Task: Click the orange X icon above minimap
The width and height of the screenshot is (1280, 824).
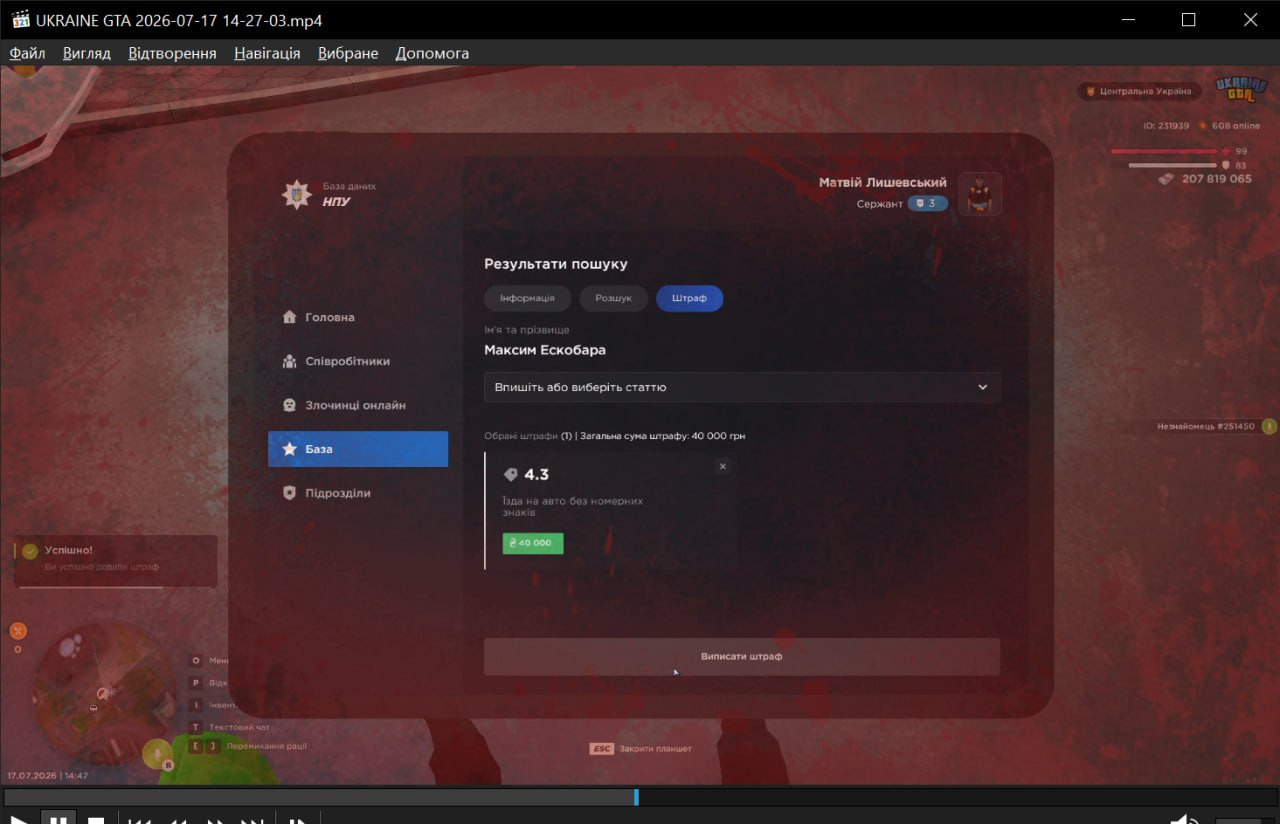Action: pos(18,631)
